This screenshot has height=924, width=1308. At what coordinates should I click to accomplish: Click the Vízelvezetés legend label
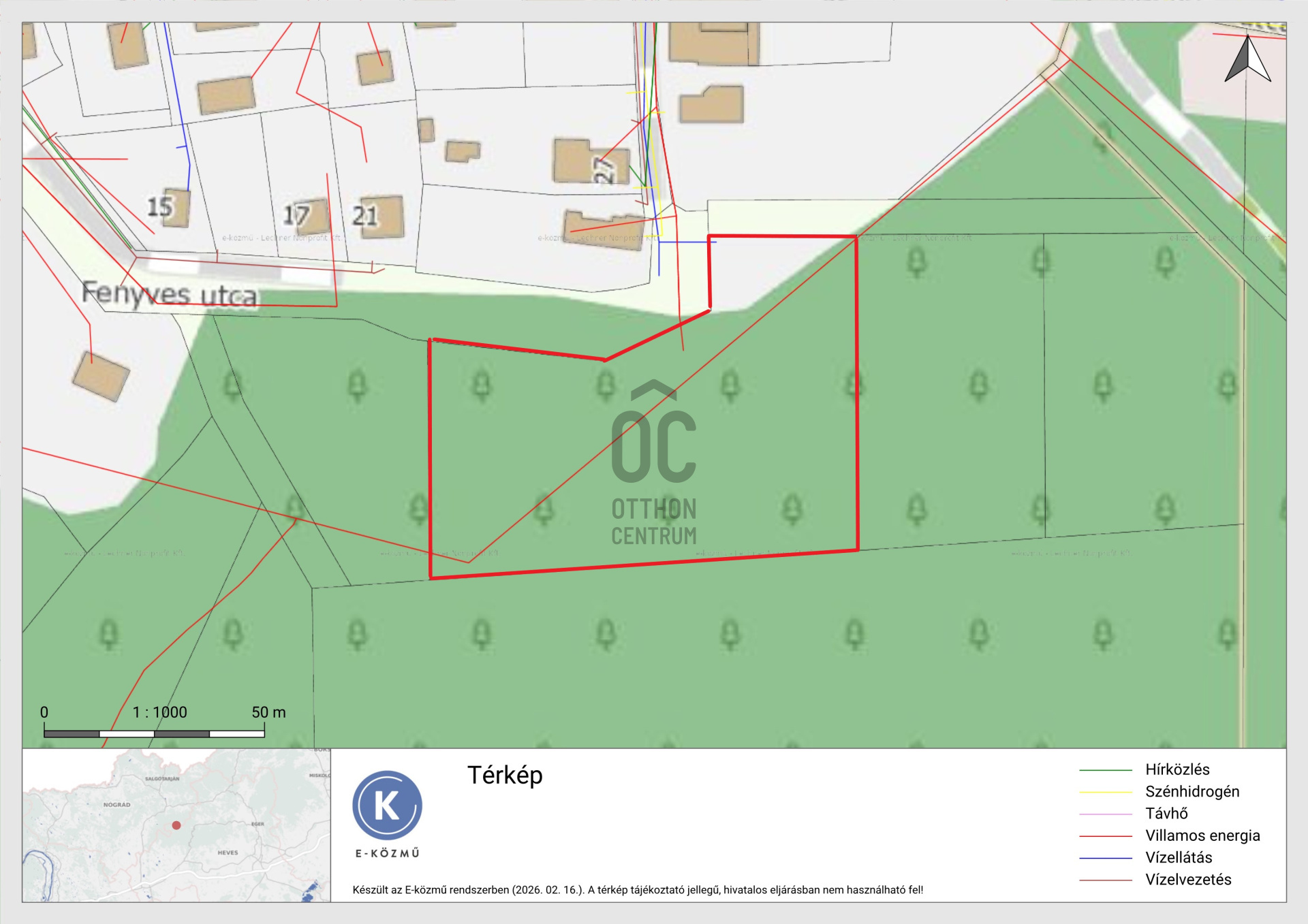click(1188, 880)
